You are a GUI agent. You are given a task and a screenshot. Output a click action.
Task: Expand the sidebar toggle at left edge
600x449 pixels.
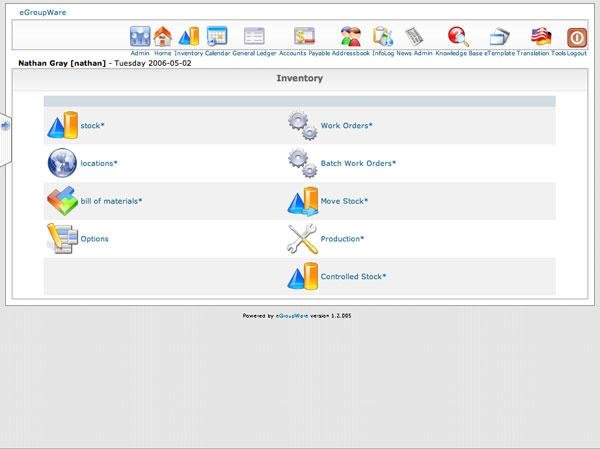point(5,126)
